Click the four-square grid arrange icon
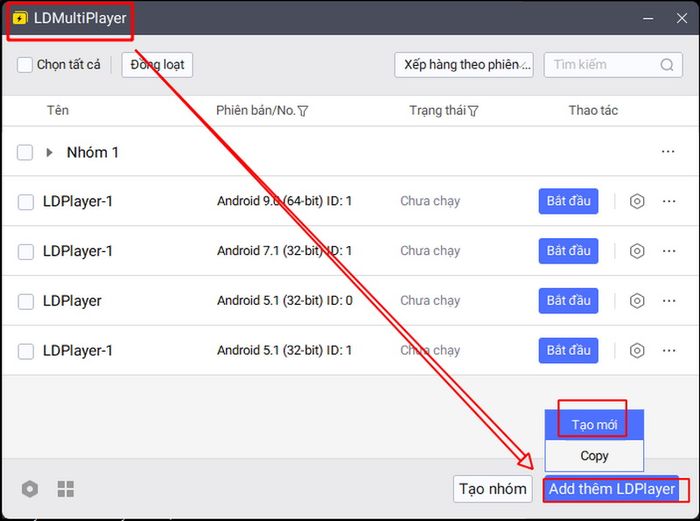 [x=66, y=489]
